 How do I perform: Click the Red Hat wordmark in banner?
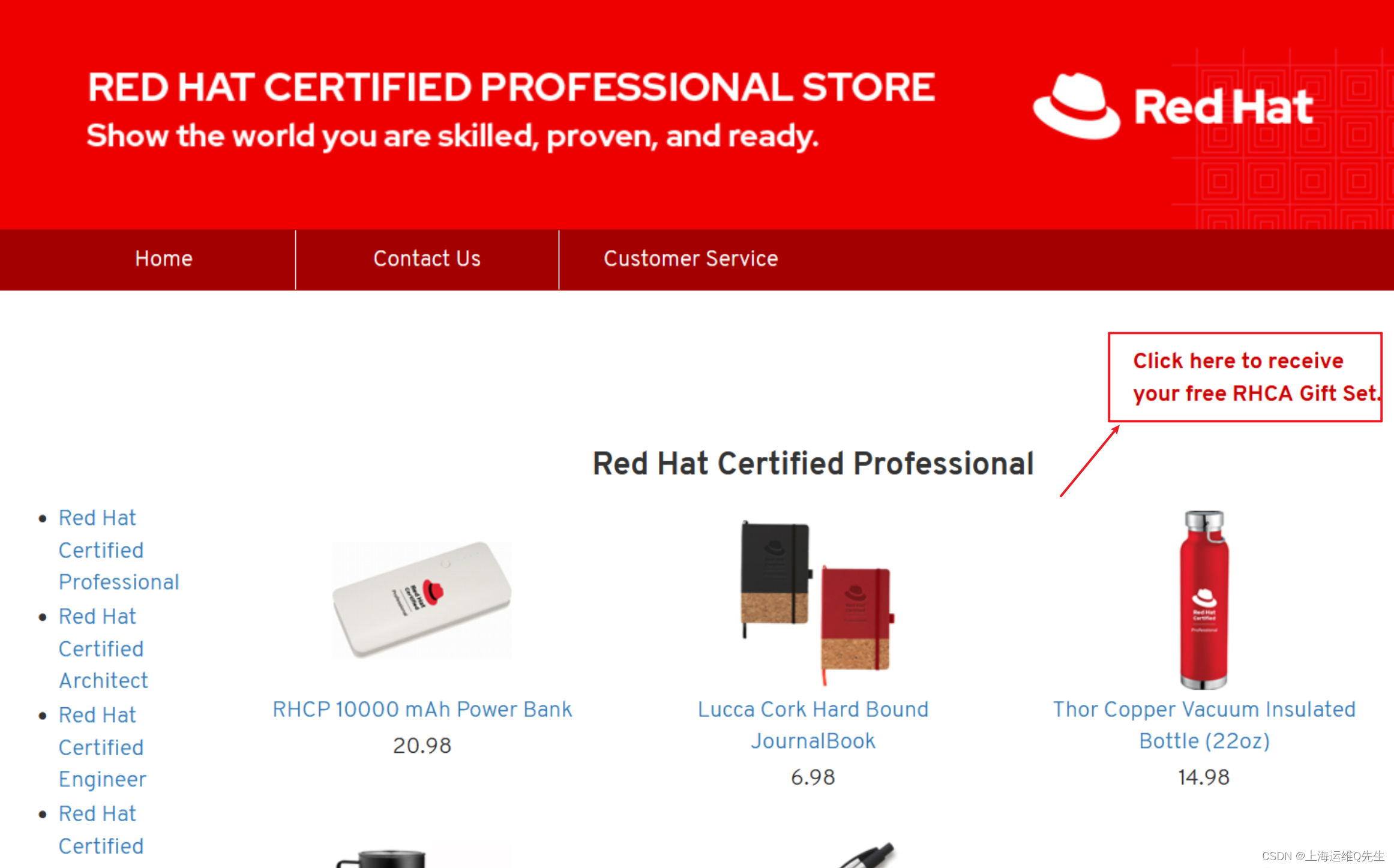point(1223,108)
